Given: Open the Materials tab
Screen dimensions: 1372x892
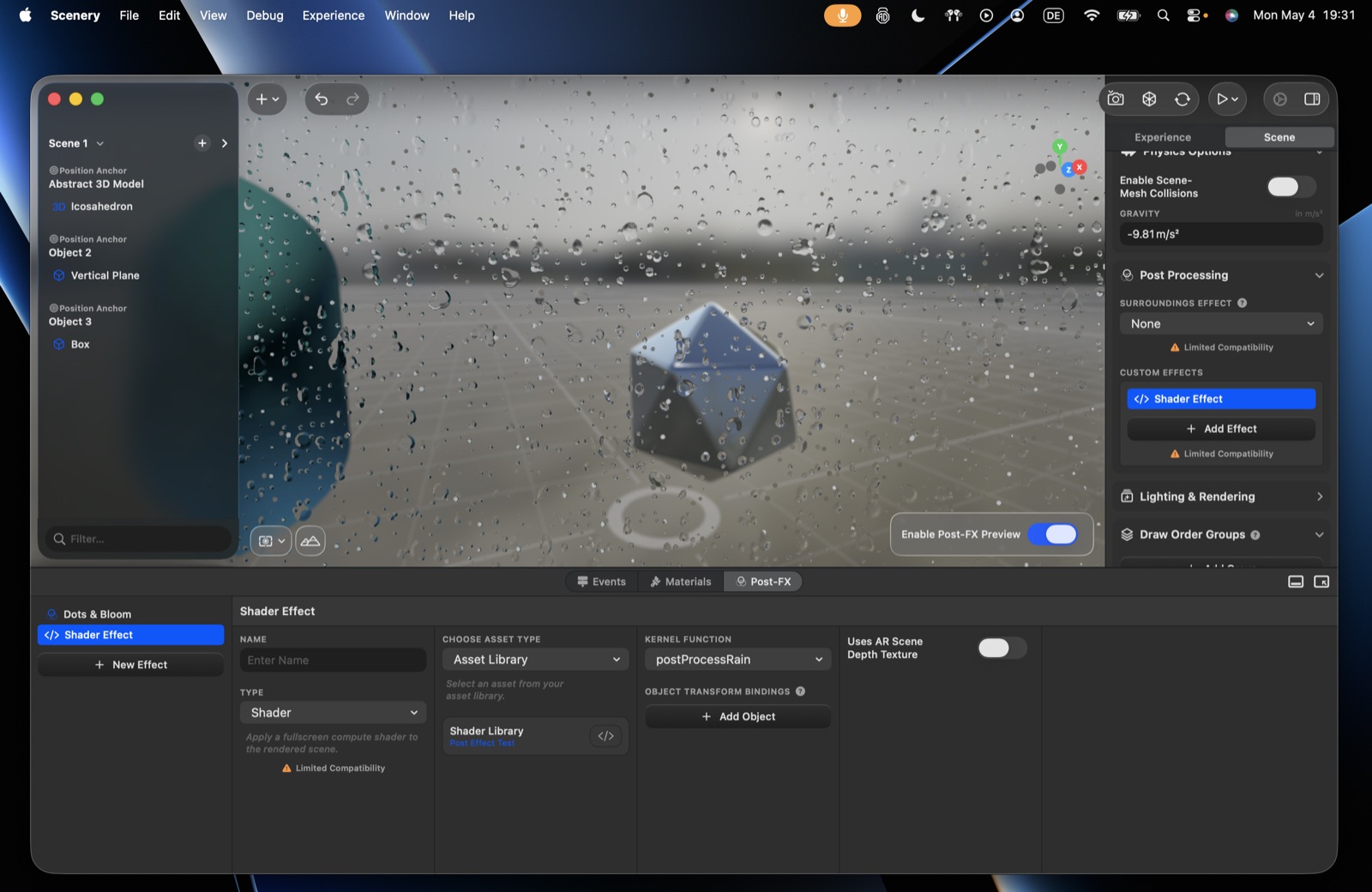Looking at the screenshot, I should click(x=681, y=582).
